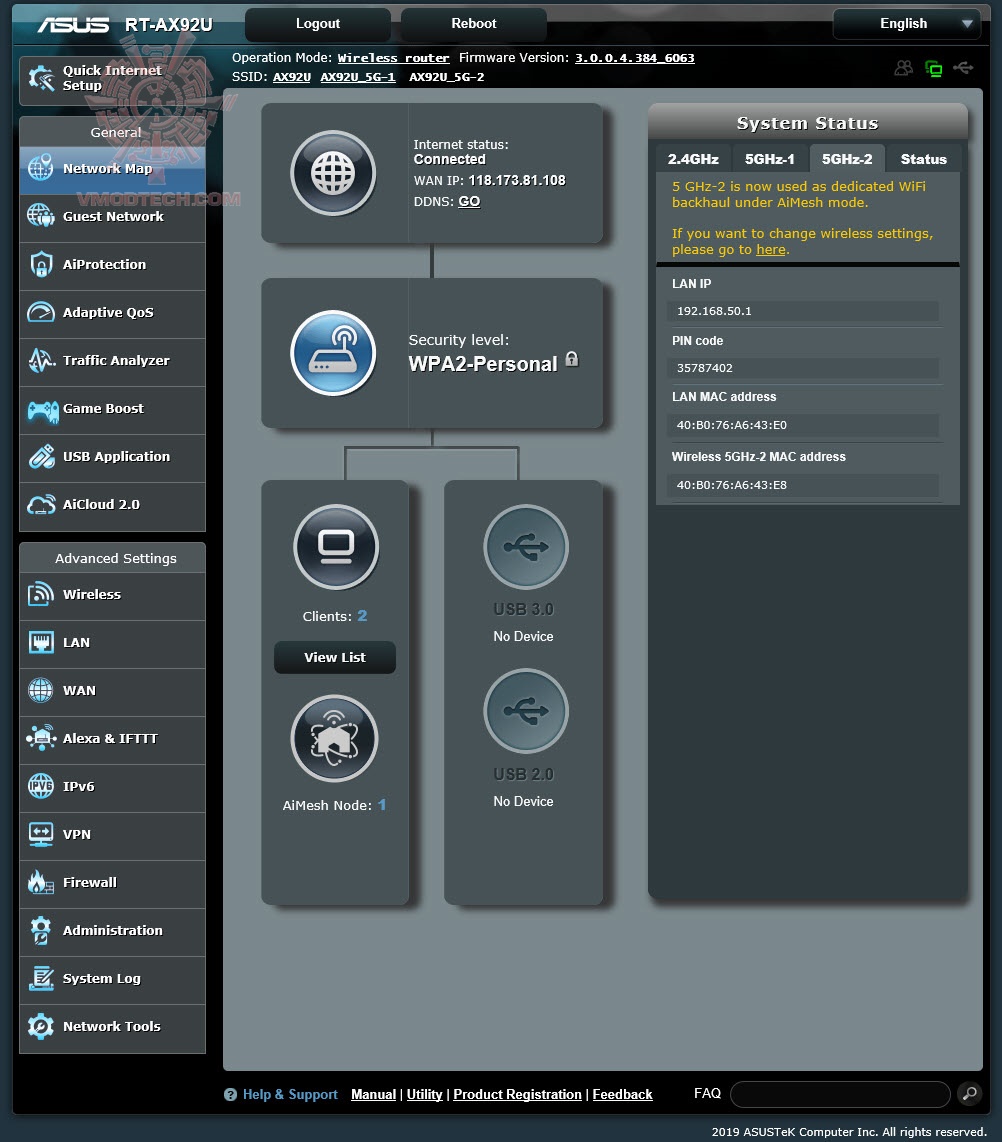Click the AiCloud 2.0 cloud icon
Image resolution: width=1002 pixels, height=1142 pixels.
pos(42,505)
